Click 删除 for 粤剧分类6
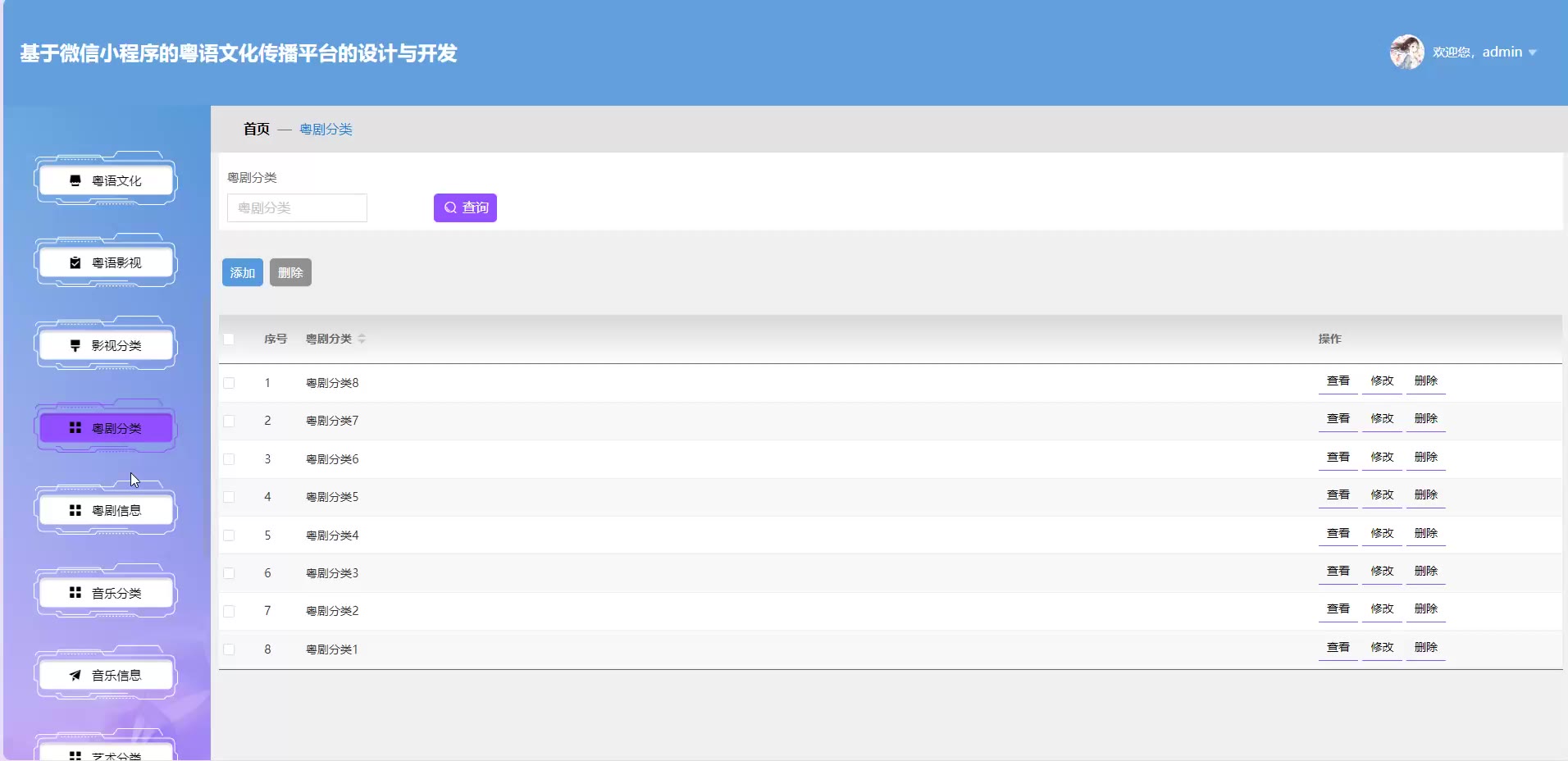The image size is (1568, 761). tap(1425, 458)
